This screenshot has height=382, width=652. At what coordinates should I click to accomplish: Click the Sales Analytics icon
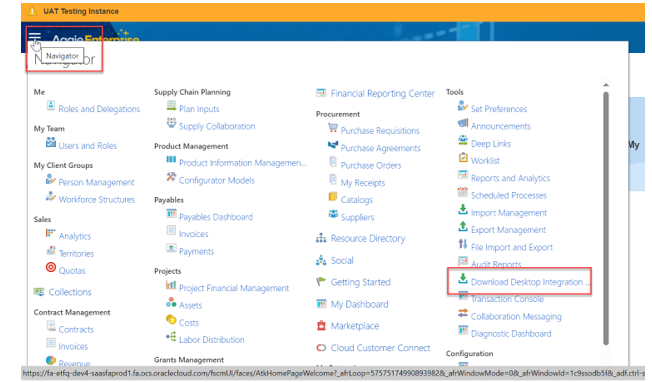(50, 233)
